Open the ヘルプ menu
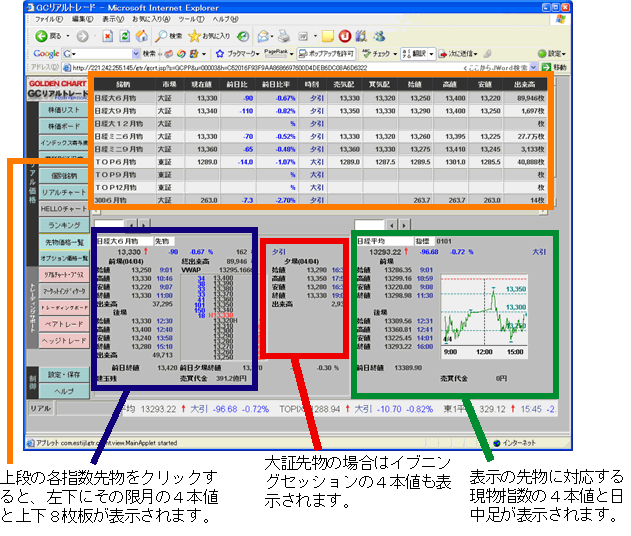 (225, 19)
